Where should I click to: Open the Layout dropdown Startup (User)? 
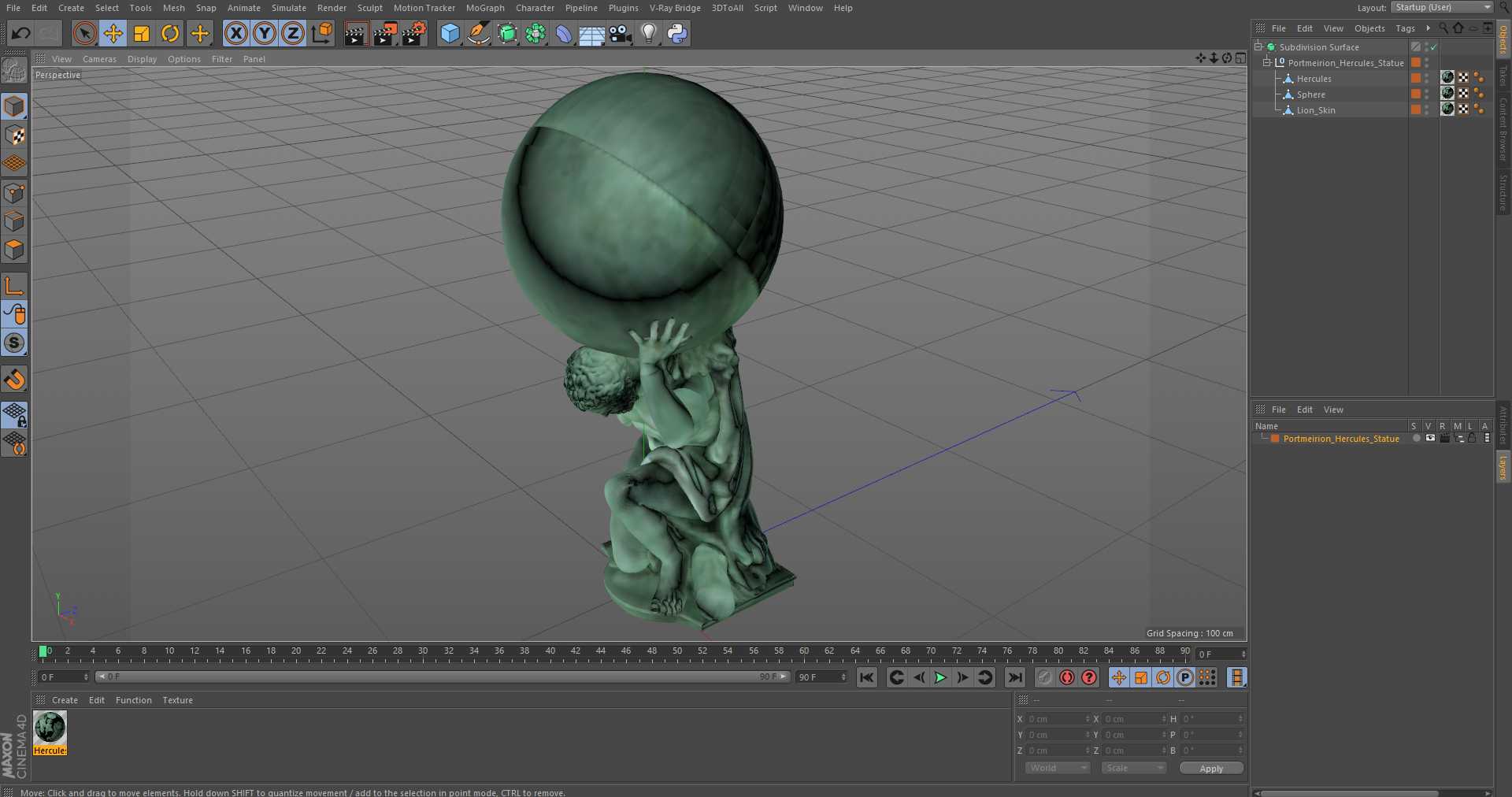[x=1442, y=7]
